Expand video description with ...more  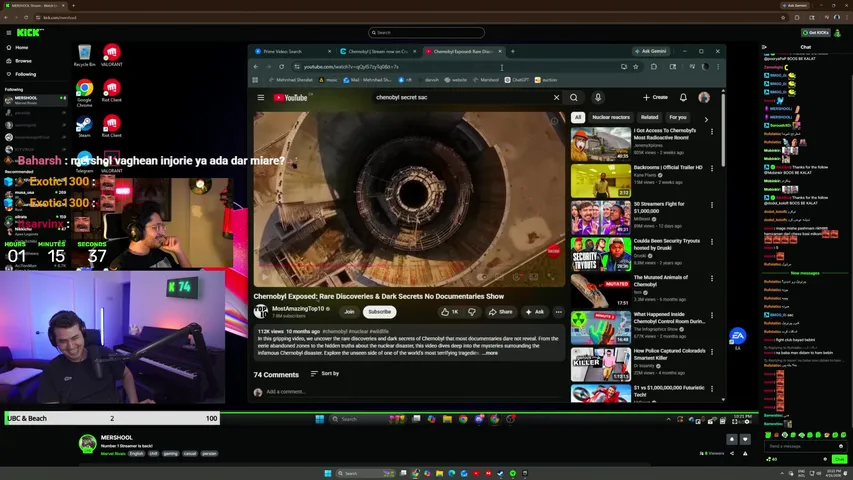490,353
